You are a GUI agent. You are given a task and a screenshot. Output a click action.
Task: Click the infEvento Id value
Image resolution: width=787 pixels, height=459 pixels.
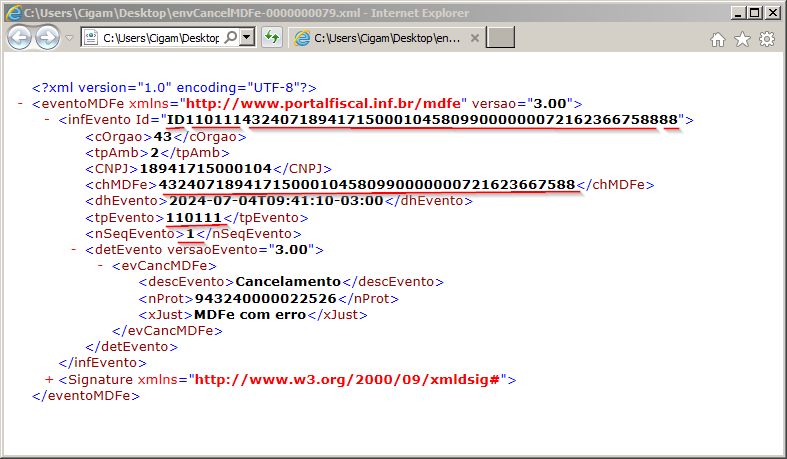tap(422, 119)
